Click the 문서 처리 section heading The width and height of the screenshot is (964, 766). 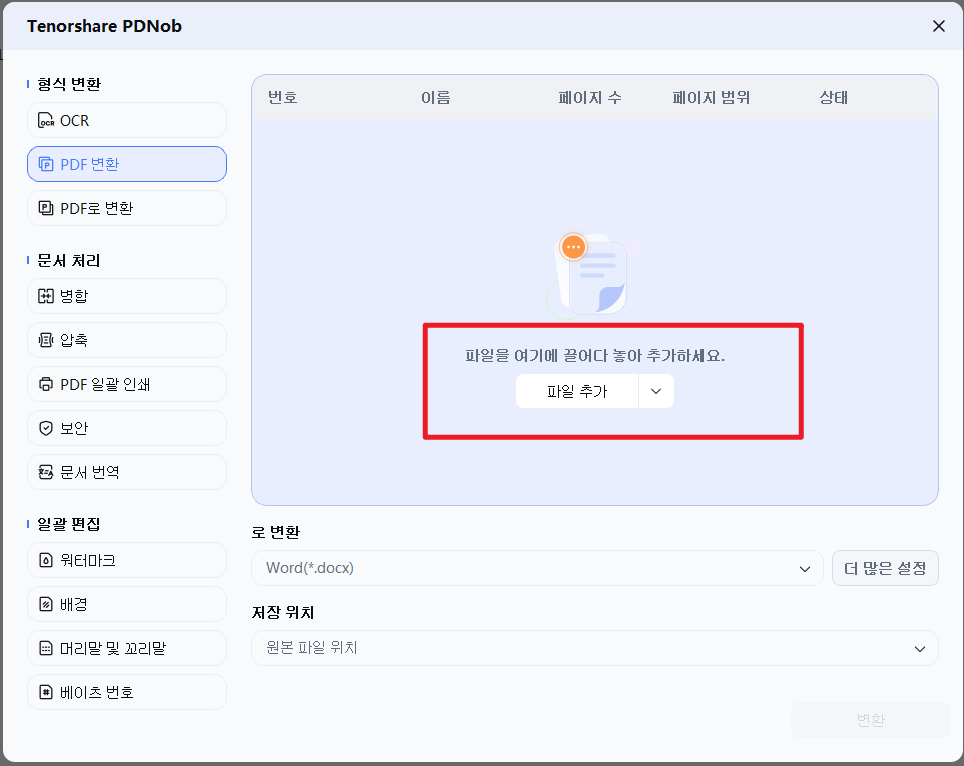(69, 261)
